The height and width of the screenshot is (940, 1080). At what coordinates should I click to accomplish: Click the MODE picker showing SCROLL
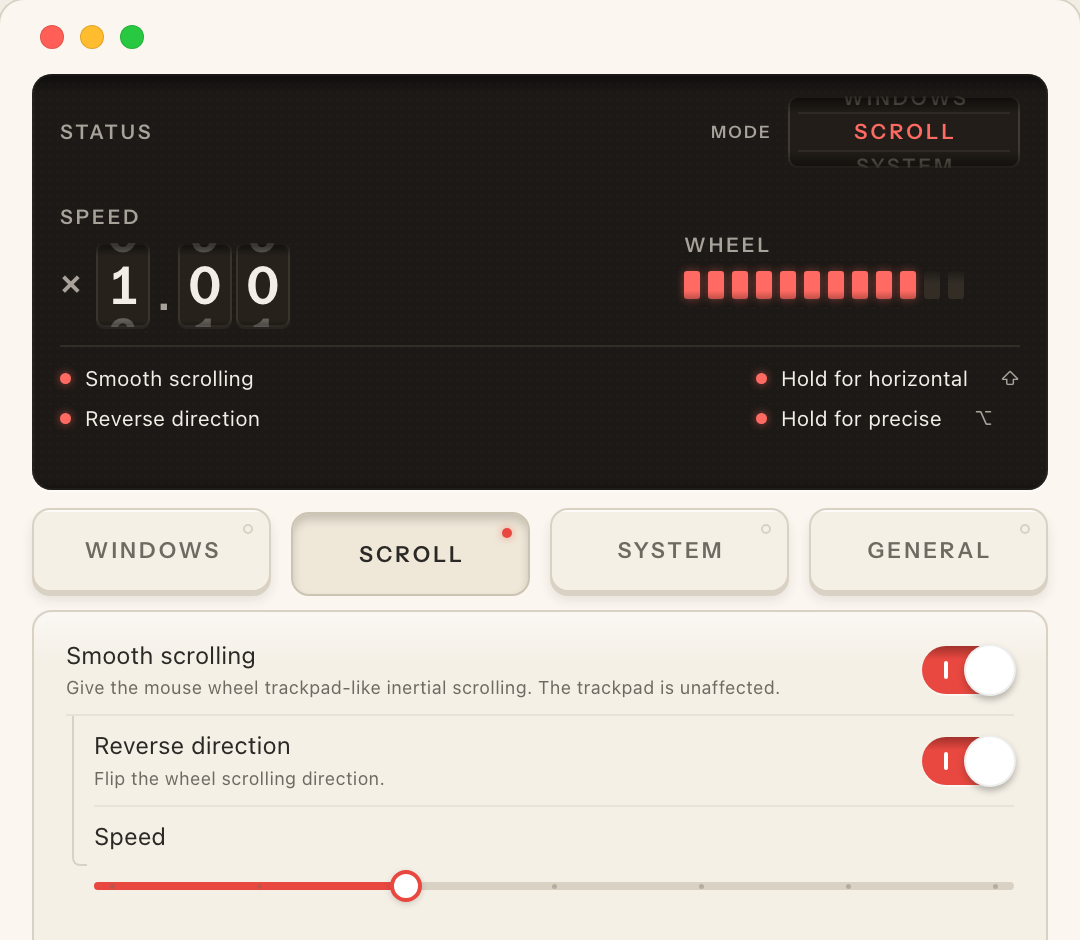[x=904, y=132]
